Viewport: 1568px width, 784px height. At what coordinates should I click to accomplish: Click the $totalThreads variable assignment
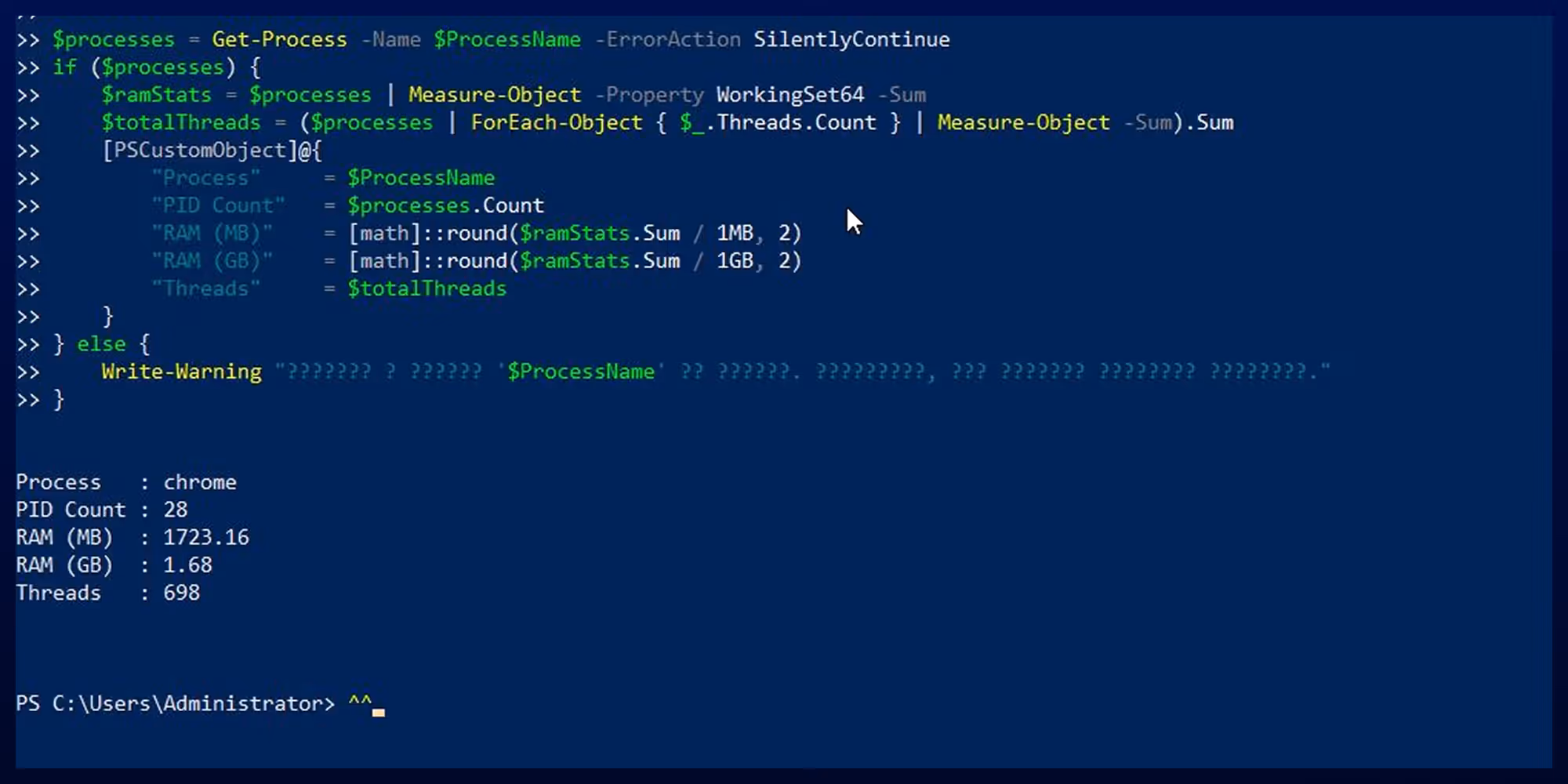(x=180, y=122)
